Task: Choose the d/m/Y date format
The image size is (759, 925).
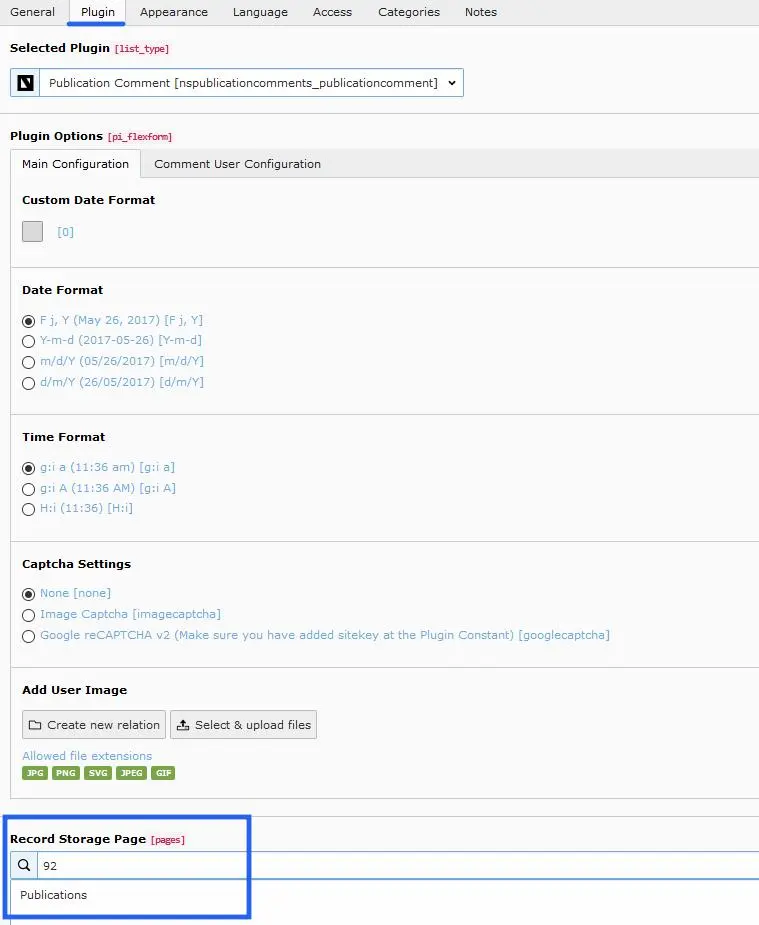Action: (x=28, y=383)
